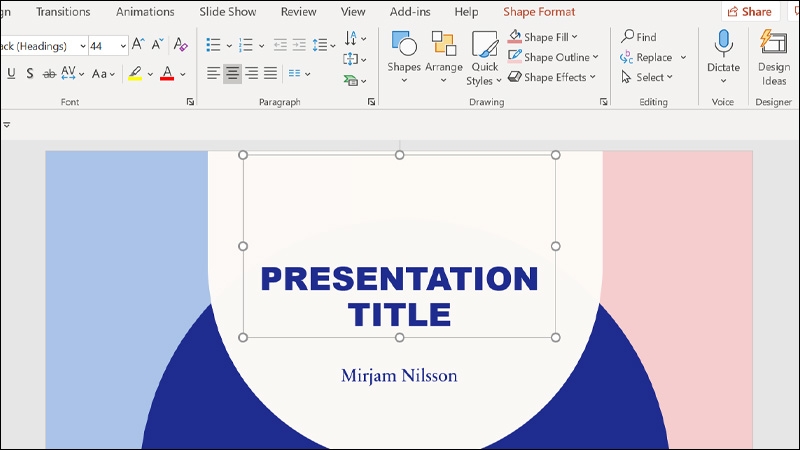Switch to Transitions tab
The image size is (800, 450).
point(63,12)
